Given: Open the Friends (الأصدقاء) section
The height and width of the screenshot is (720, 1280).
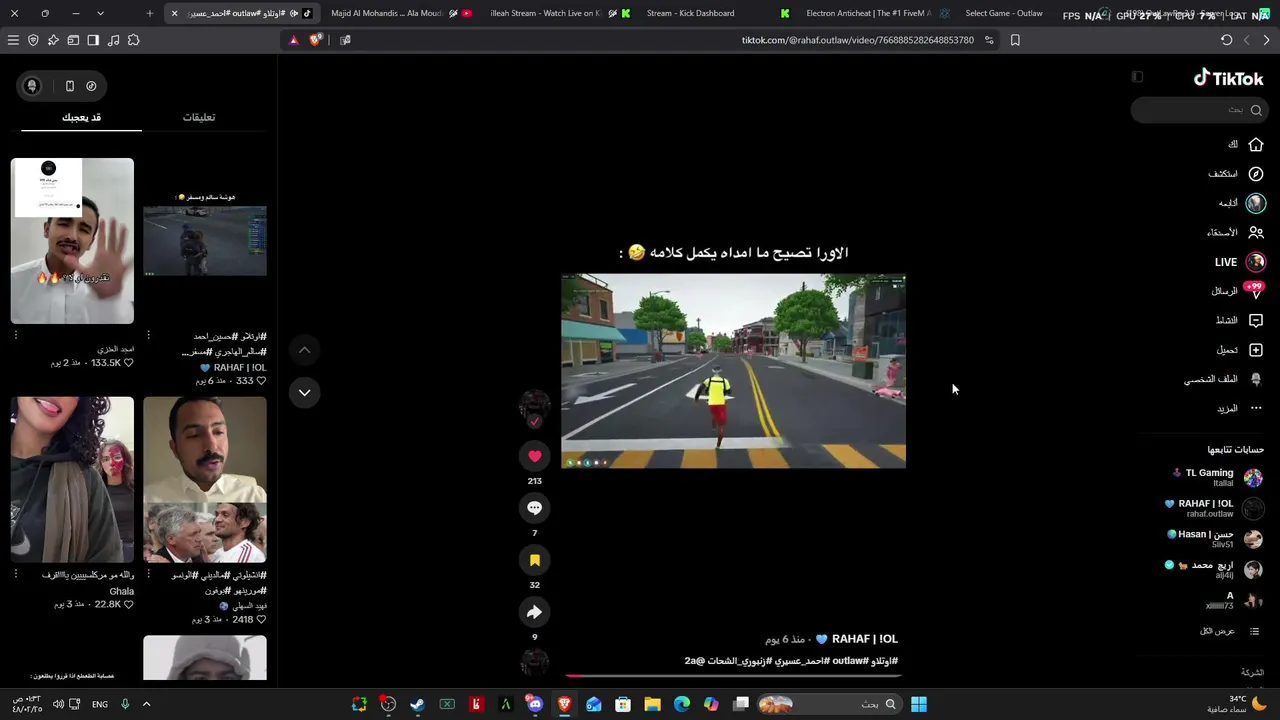Looking at the screenshot, I should [x=1235, y=232].
